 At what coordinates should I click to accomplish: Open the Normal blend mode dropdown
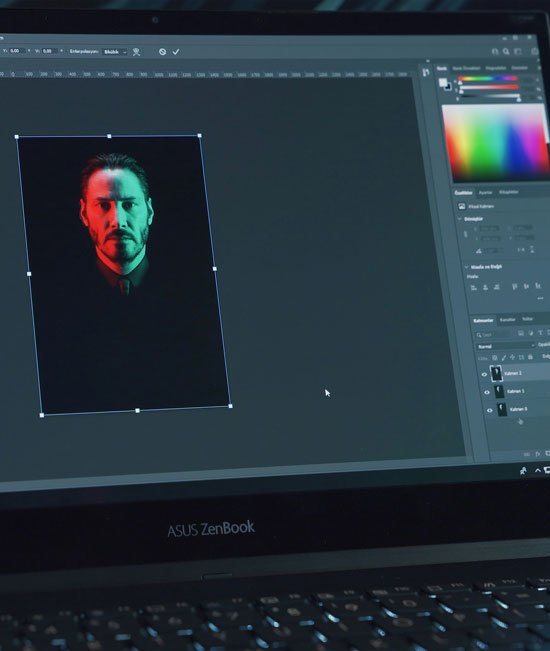point(505,346)
